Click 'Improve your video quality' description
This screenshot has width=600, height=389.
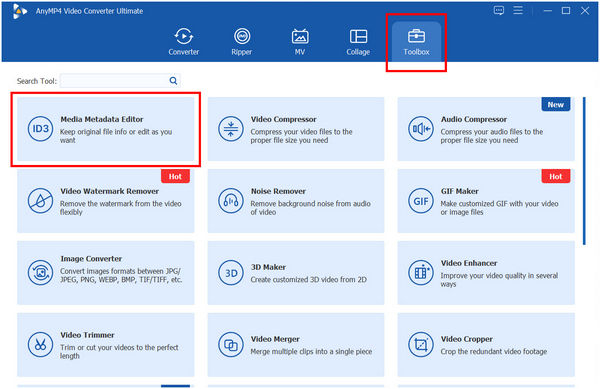point(499,280)
